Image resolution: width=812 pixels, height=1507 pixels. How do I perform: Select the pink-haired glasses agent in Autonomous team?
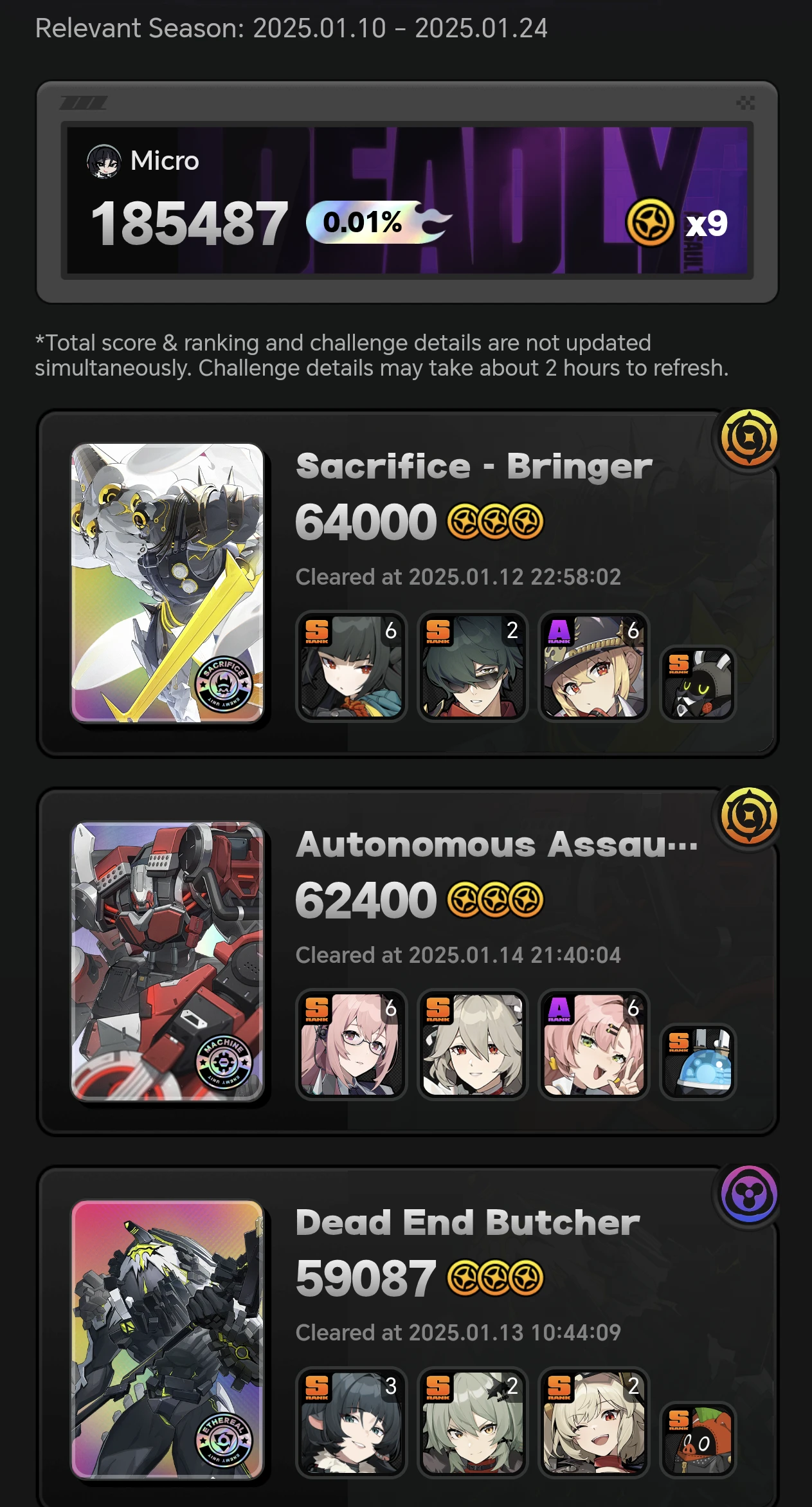tap(351, 1044)
